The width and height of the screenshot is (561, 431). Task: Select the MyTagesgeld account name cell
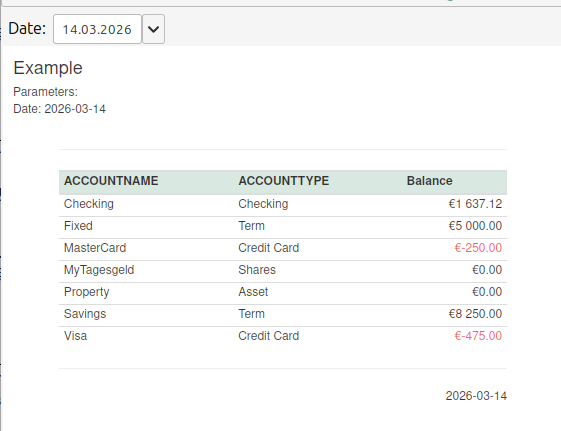(99, 270)
